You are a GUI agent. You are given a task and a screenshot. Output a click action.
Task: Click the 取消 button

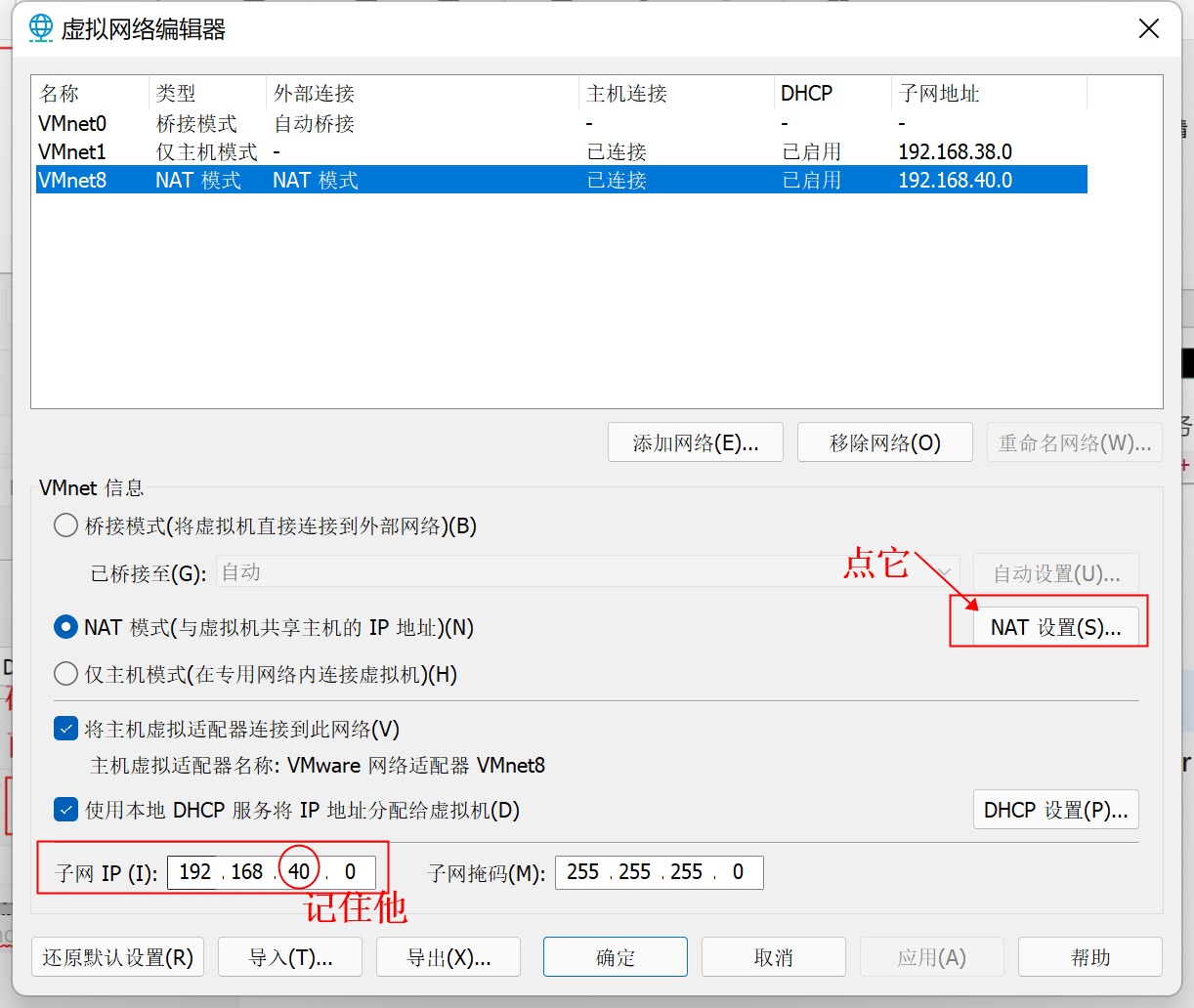[774, 957]
